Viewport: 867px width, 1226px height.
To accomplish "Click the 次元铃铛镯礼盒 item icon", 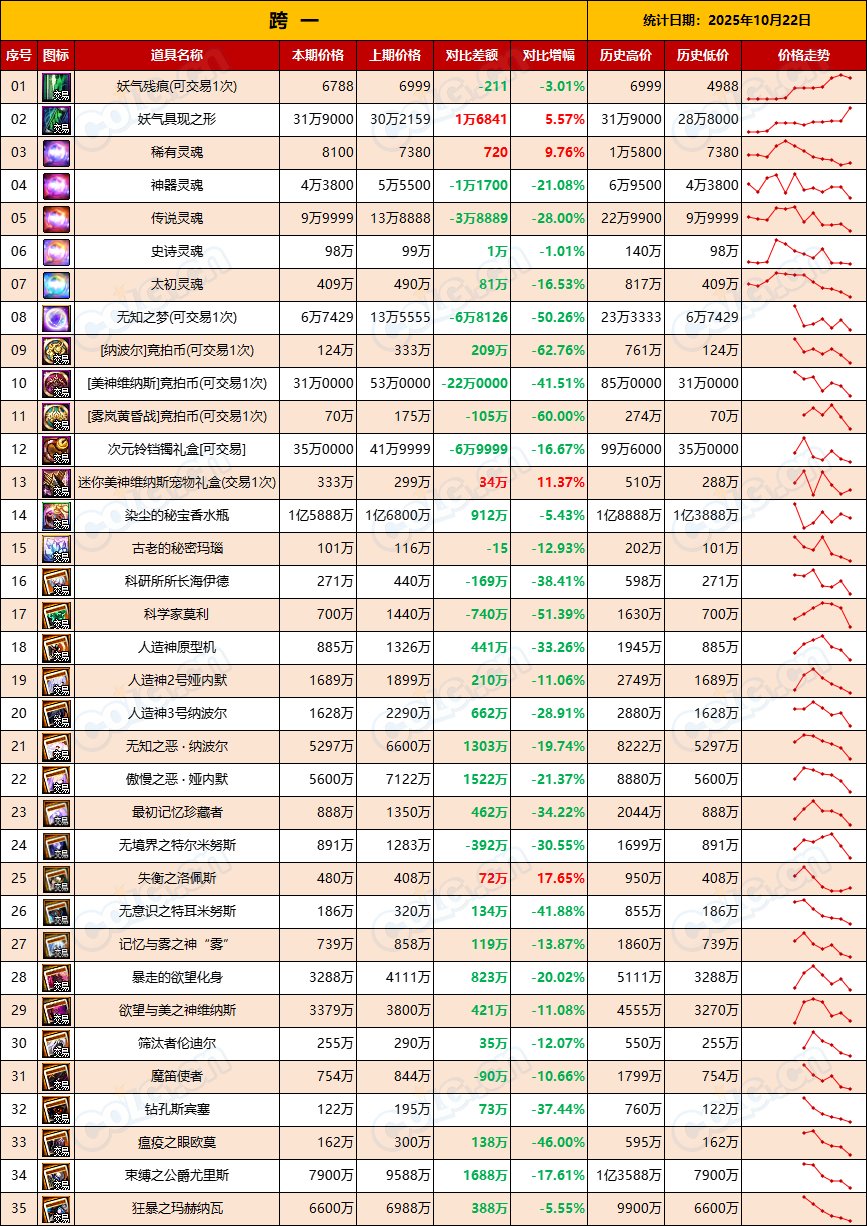I will (x=56, y=450).
